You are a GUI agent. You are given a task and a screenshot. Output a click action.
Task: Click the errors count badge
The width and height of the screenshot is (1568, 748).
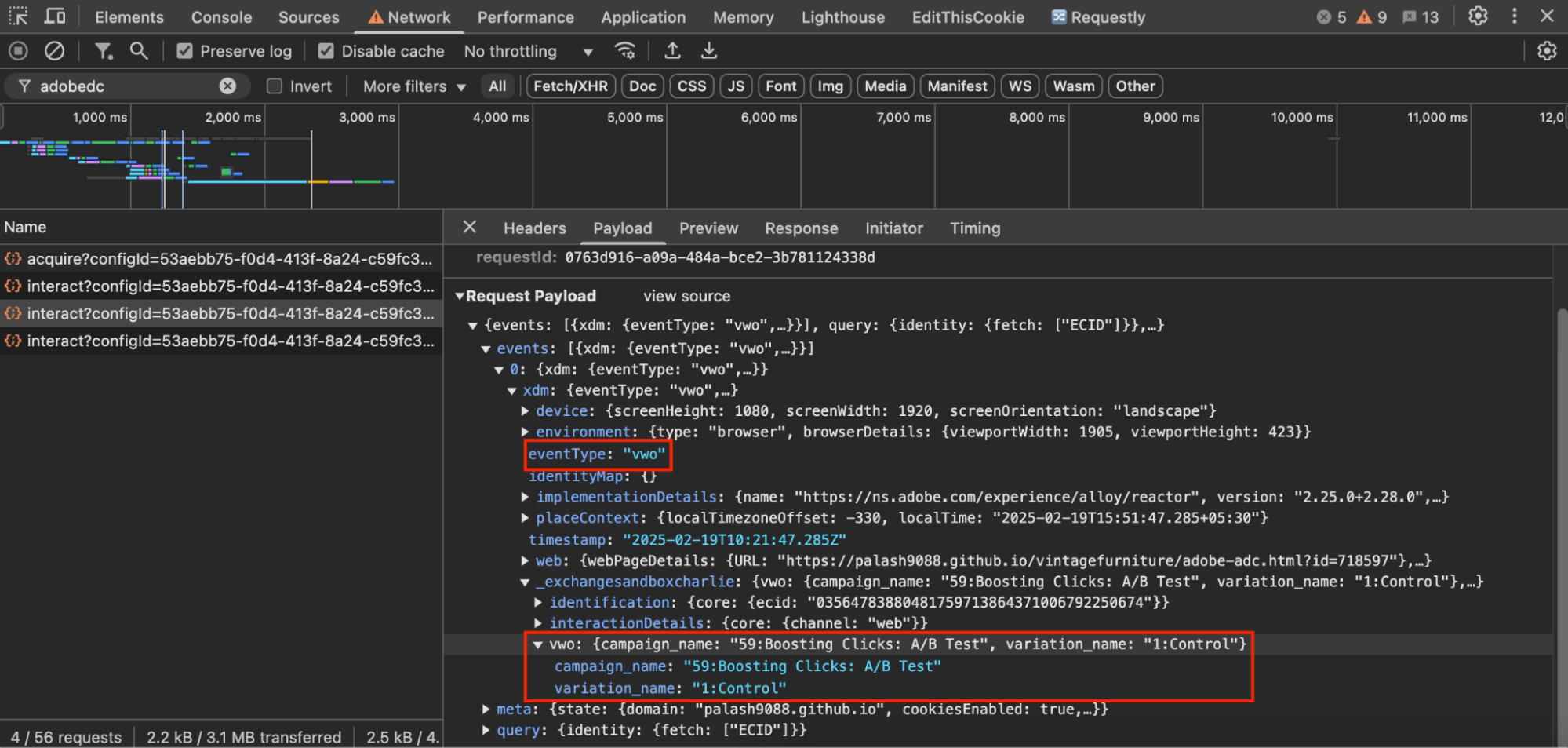pyautogui.click(x=1332, y=17)
